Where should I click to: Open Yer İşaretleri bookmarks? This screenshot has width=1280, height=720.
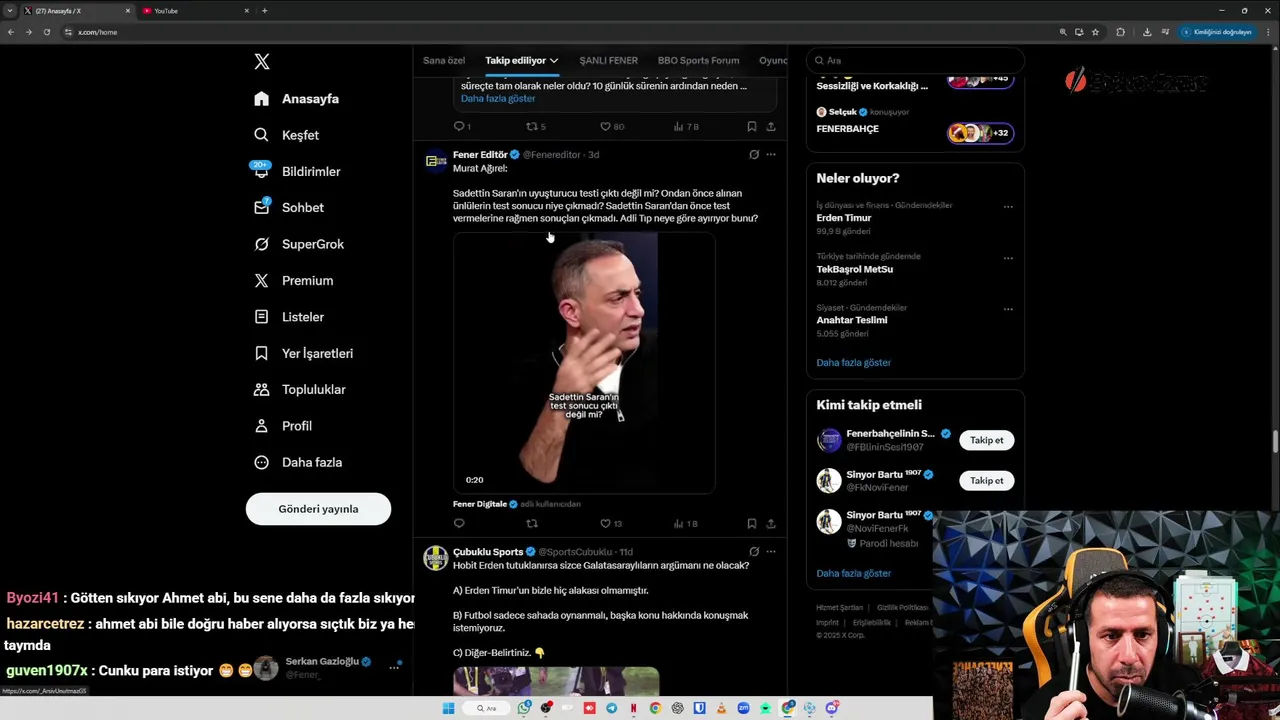point(304,353)
